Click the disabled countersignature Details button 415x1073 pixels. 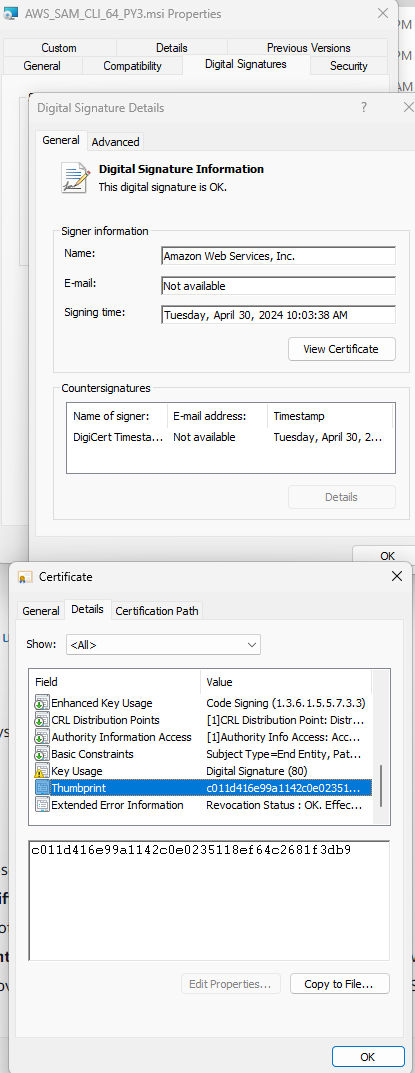(x=342, y=497)
